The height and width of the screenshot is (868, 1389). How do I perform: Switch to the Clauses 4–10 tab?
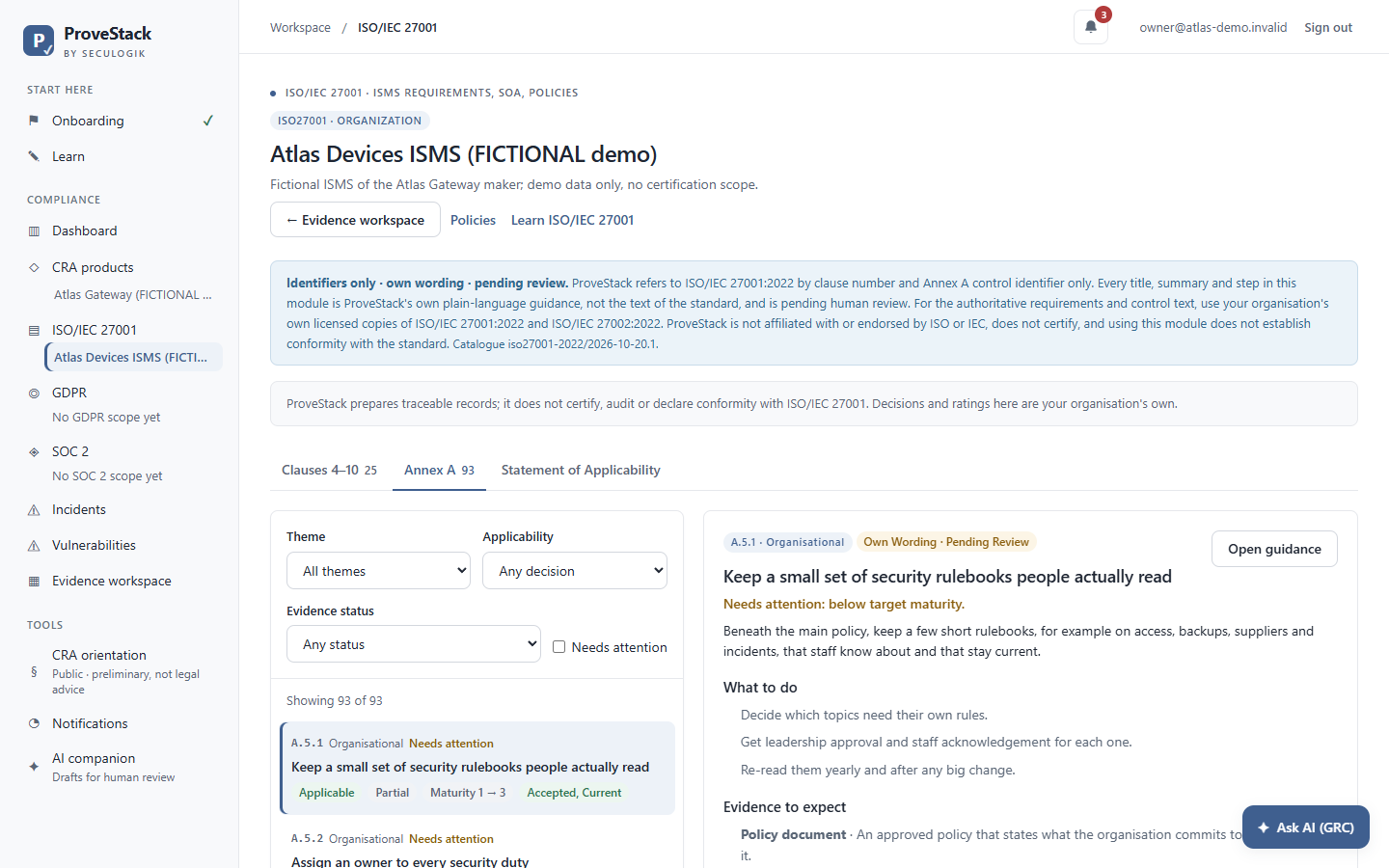click(x=329, y=470)
